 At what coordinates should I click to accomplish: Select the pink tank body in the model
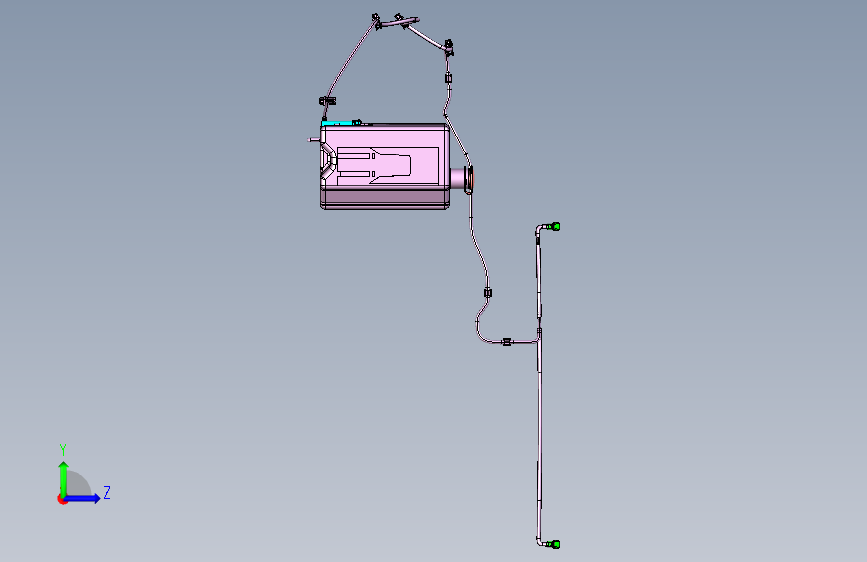384,166
